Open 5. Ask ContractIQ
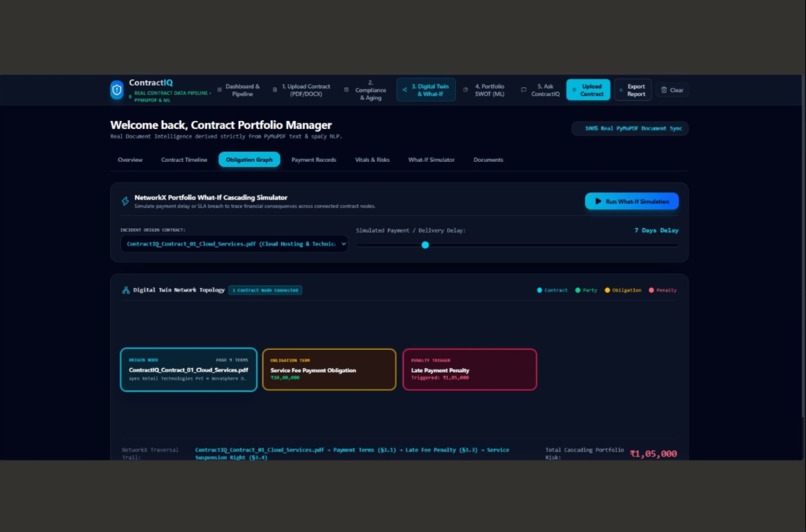The image size is (806, 532). (540, 90)
